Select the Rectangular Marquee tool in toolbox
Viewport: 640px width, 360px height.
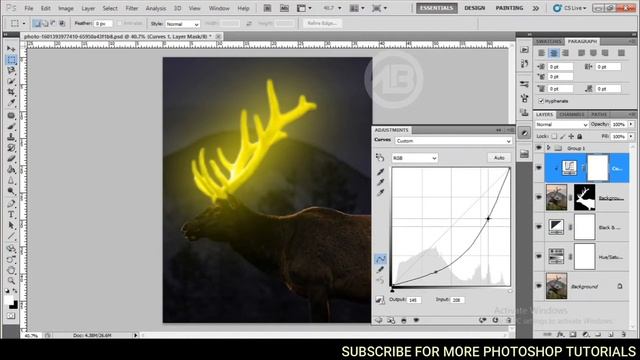tap(11, 60)
